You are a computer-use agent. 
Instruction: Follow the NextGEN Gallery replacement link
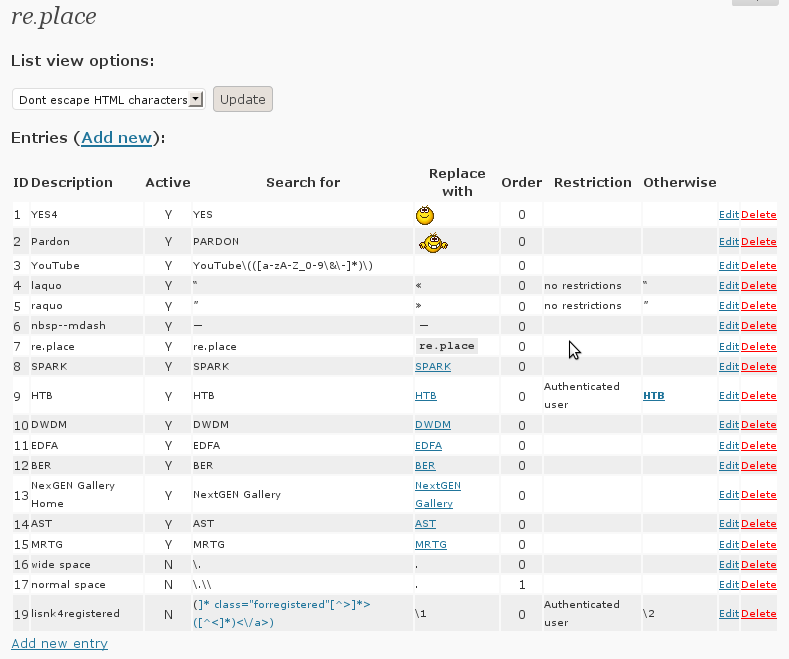437,494
